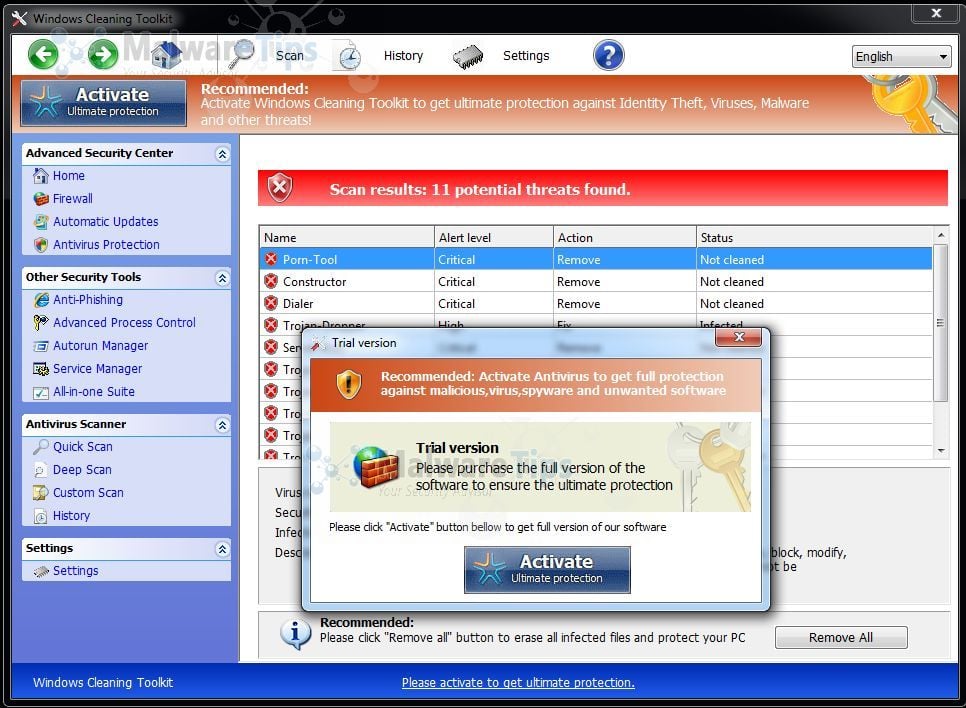Screen dimensions: 966x708
Task: Click the red X icon beside Constructor
Action: tap(270, 282)
